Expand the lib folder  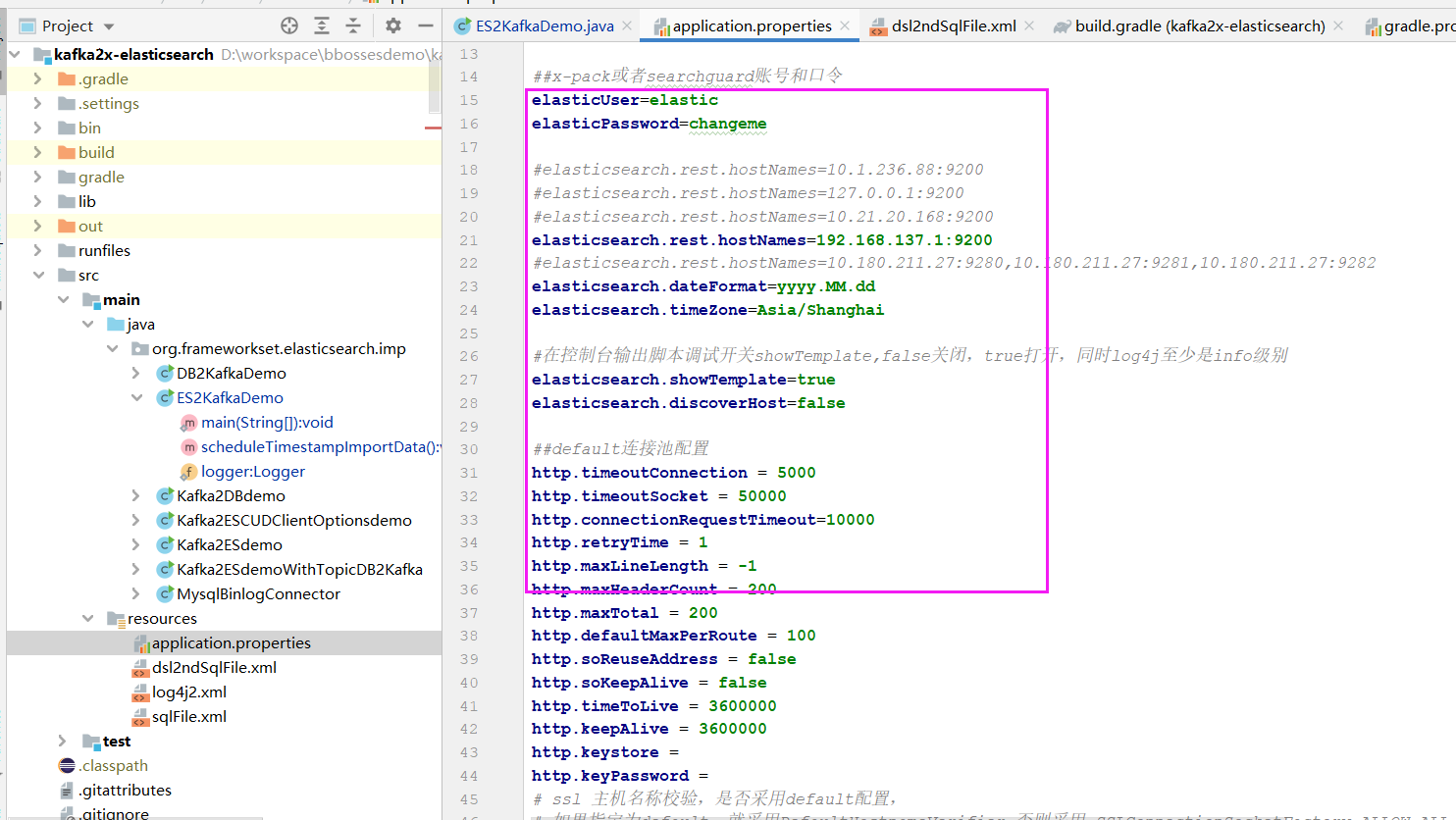click(x=37, y=201)
